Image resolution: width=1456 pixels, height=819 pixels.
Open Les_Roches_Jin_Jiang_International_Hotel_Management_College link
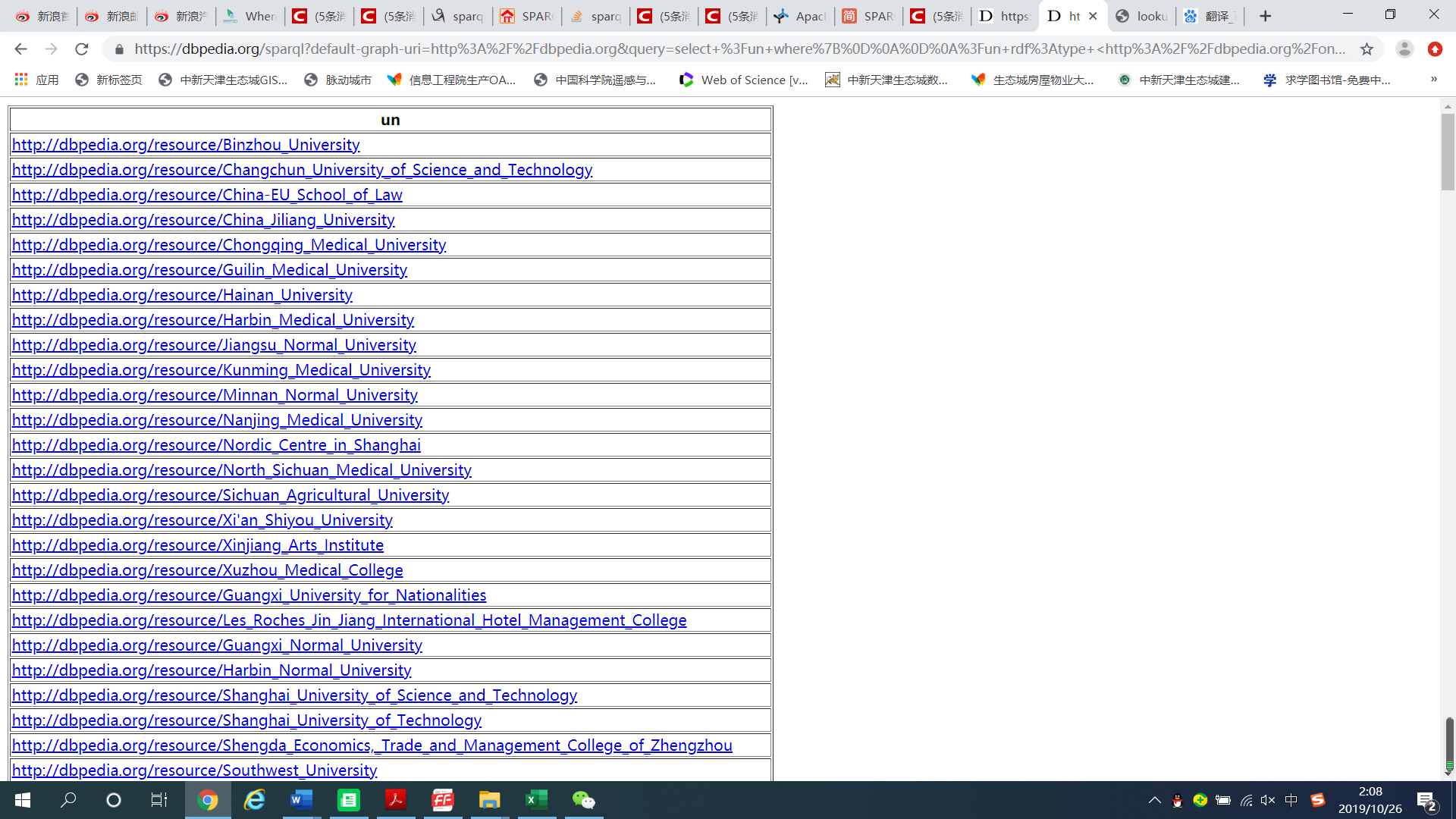(x=348, y=619)
